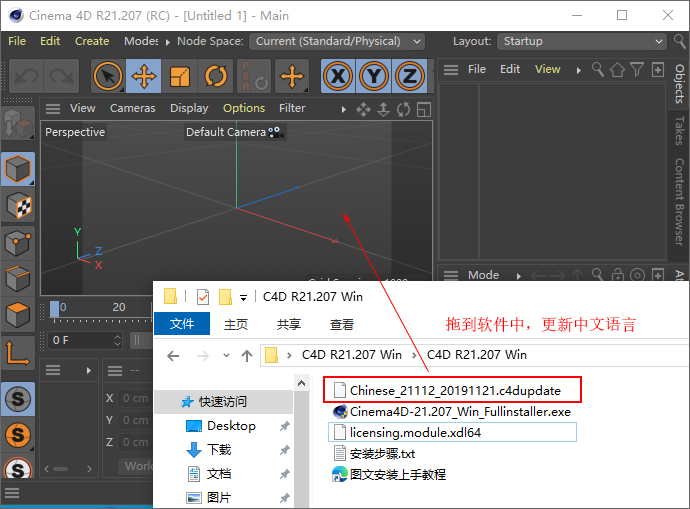Screen dimensions: 690x509
Task: Switch to Points mode
Action: pos(18,242)
